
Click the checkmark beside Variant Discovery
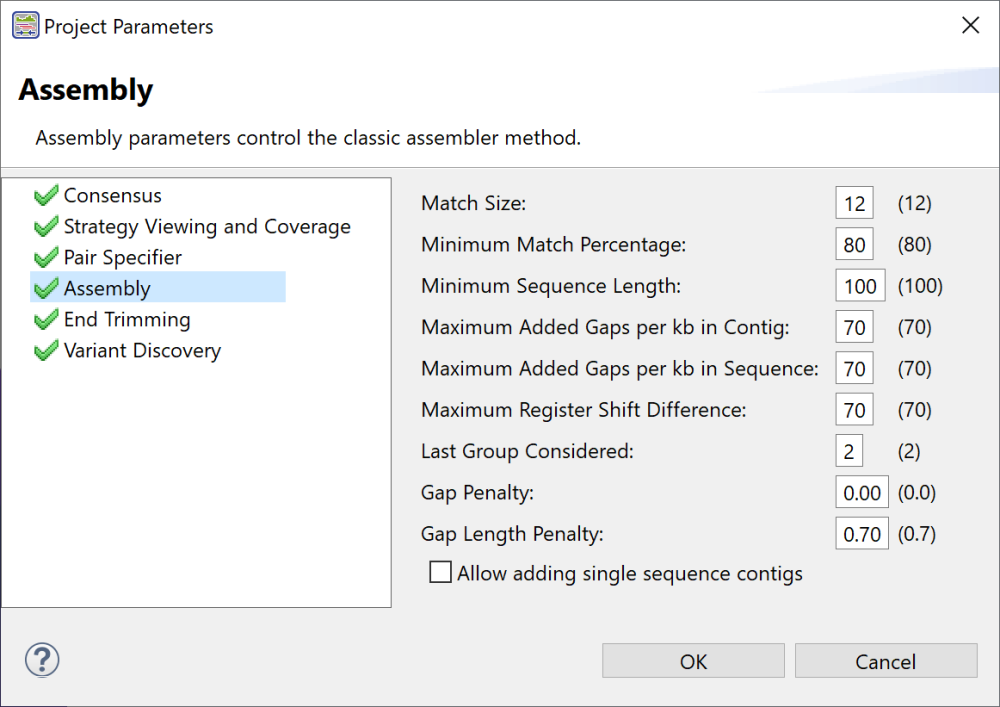tap(46, 350)
